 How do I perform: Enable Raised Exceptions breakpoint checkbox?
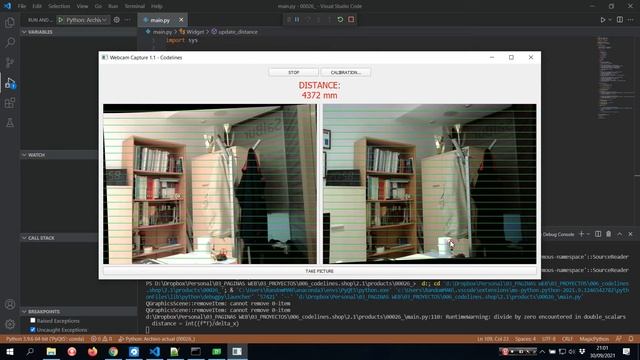tap(33, 320)
